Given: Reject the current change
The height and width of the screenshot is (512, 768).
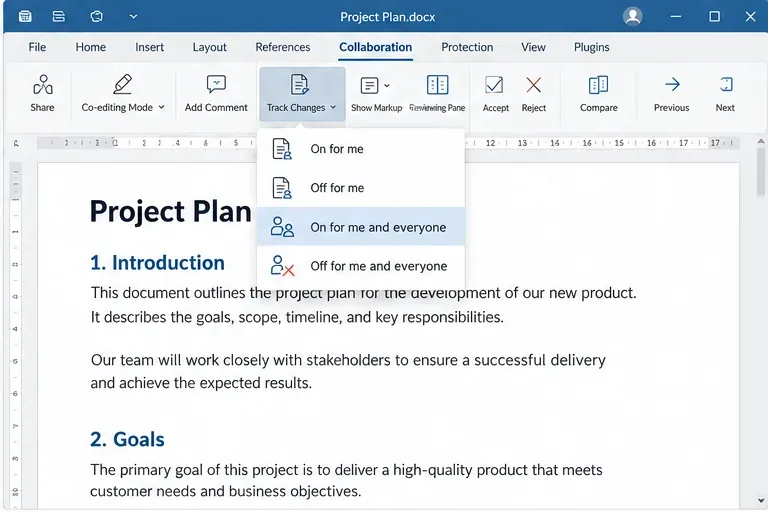Looking at the screenshot, I should pos(533,93).
